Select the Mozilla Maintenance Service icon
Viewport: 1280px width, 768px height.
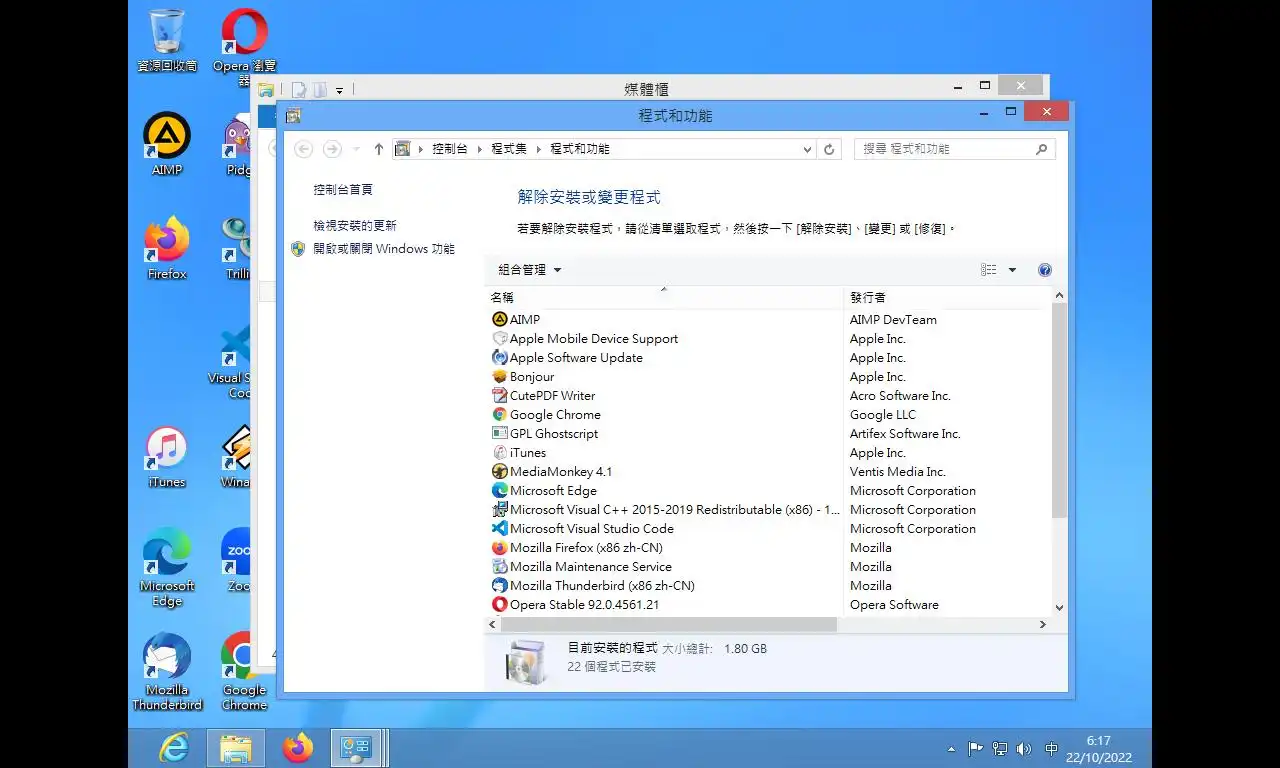point(500,566)
